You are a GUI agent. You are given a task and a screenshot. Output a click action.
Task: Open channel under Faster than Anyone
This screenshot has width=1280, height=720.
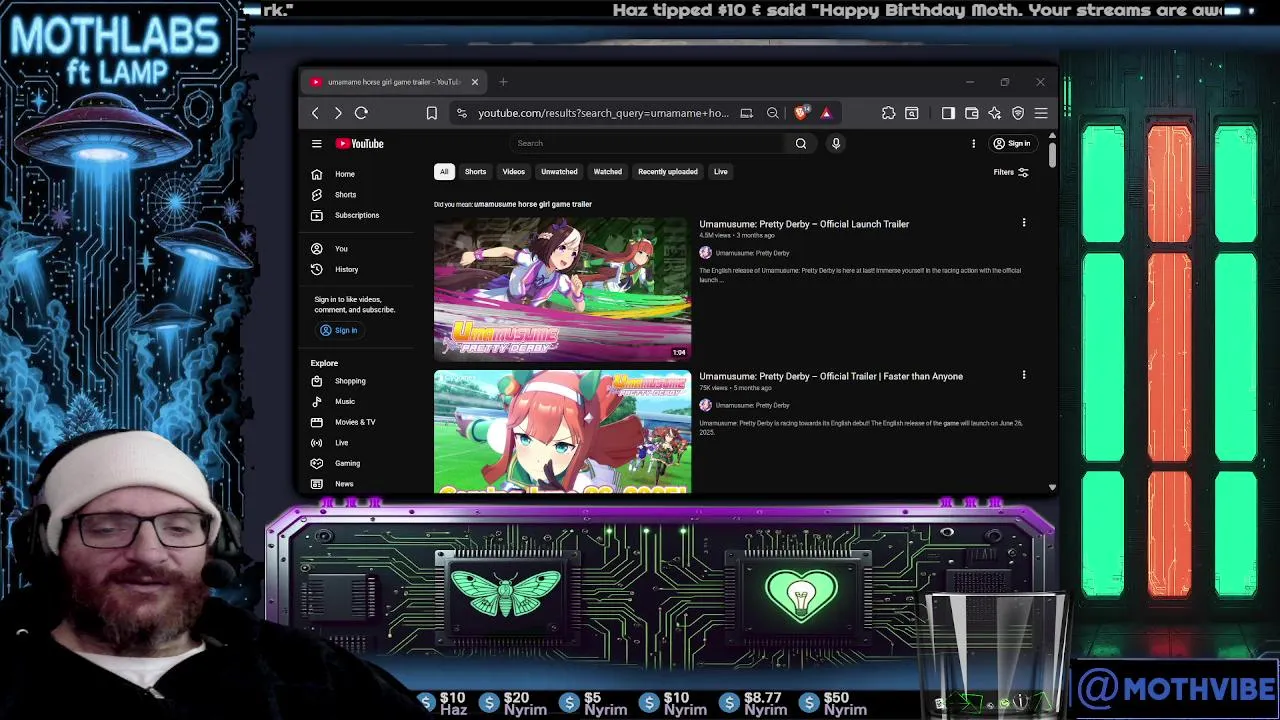tap(752, 405)
